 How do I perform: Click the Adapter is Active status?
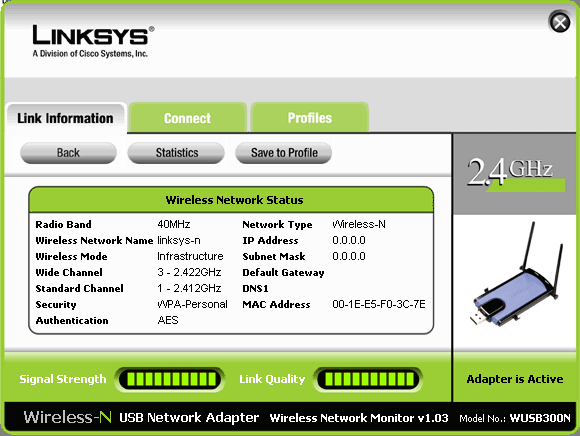tap(515, 379)
